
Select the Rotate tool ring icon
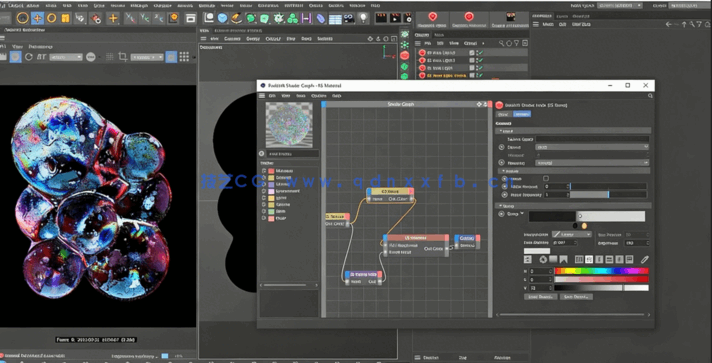52,18
